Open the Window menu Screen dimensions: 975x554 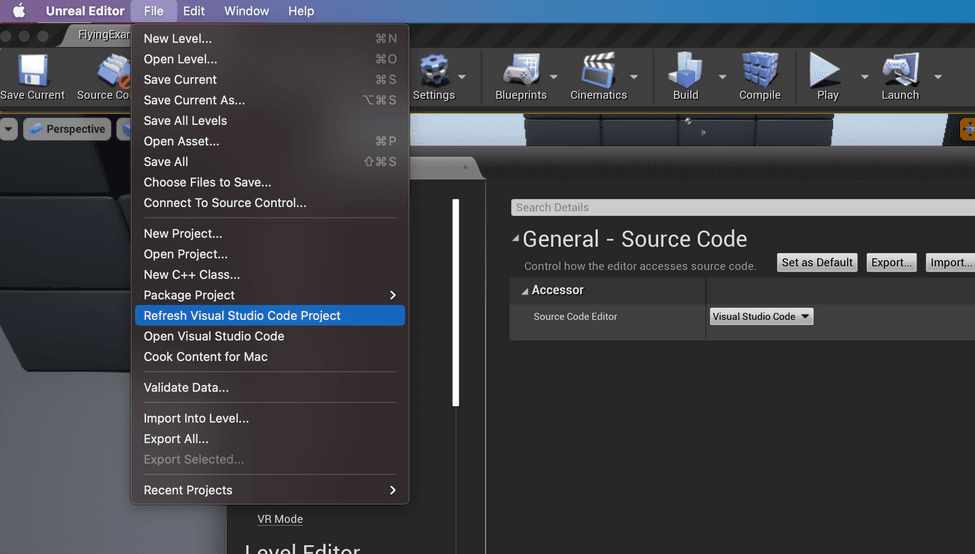click(246, 11)
